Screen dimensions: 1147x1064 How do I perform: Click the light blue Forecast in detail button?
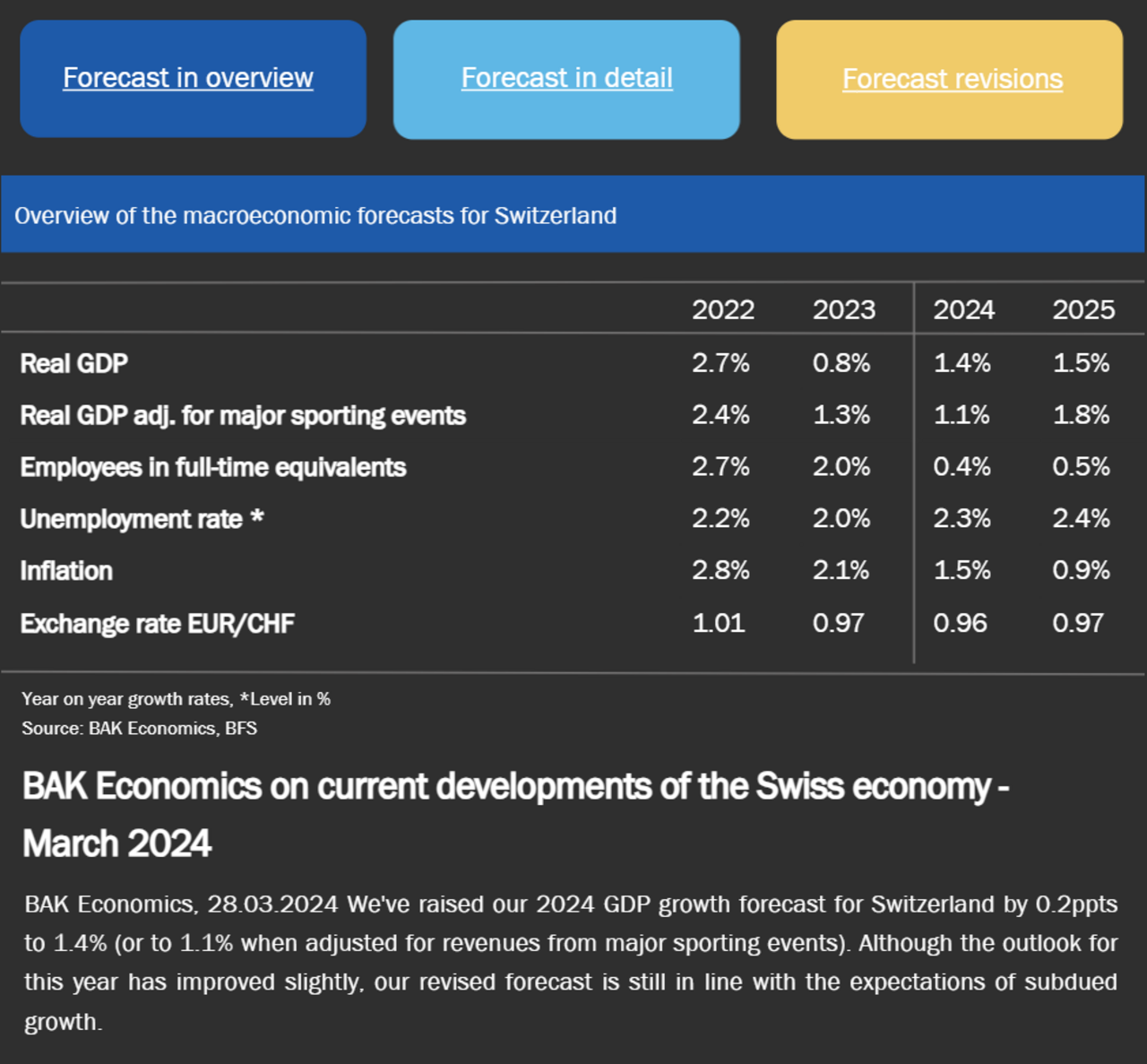[x=566, y=80]
